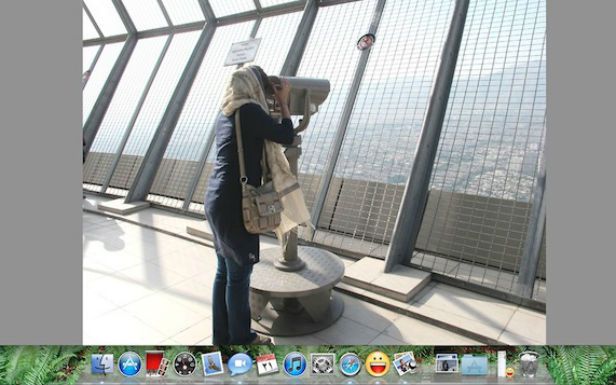Viewport: 616px width, 385px height.
Task: Open the Mail app from the dock
Action: click(212, 364)
